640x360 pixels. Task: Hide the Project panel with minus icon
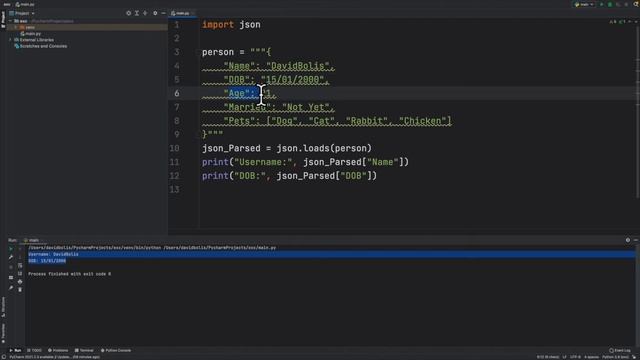point(163,13)
